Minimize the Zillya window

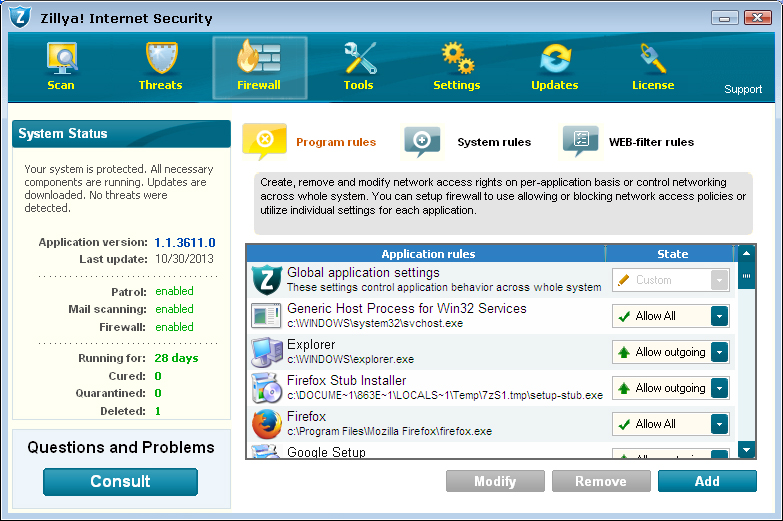click(x=725, y=18)
